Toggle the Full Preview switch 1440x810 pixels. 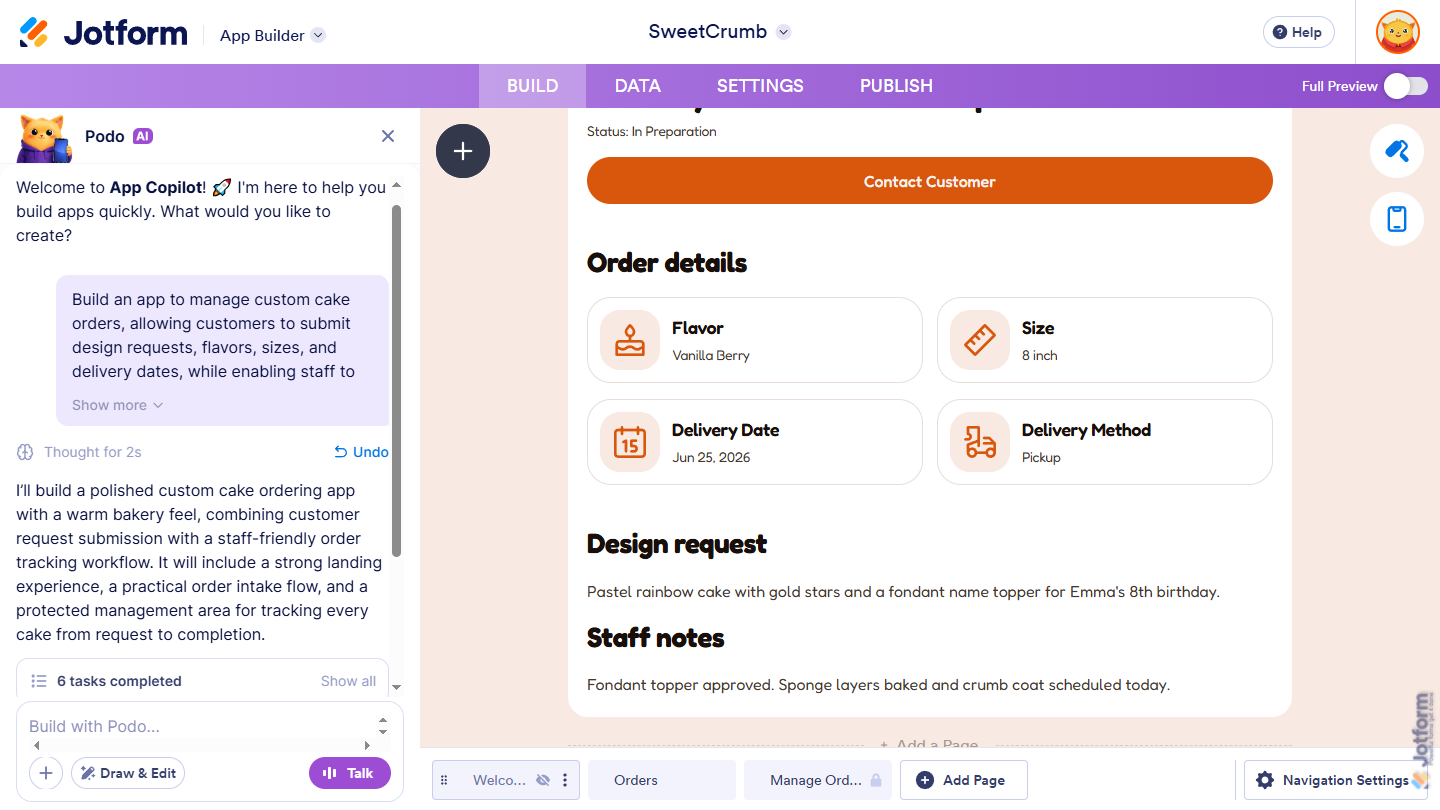pyautogui.click(x=1405, y=86)
